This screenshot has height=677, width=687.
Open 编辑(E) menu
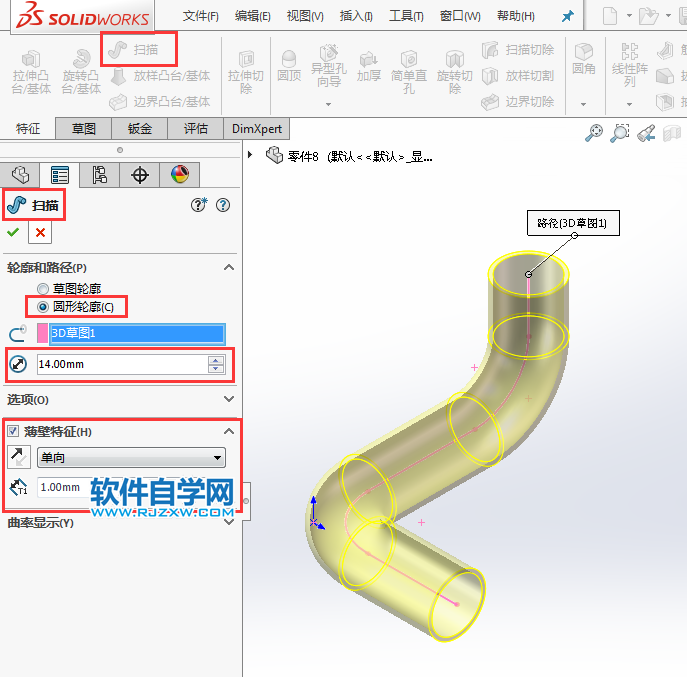pyautogui.click(x=253, y=16)
